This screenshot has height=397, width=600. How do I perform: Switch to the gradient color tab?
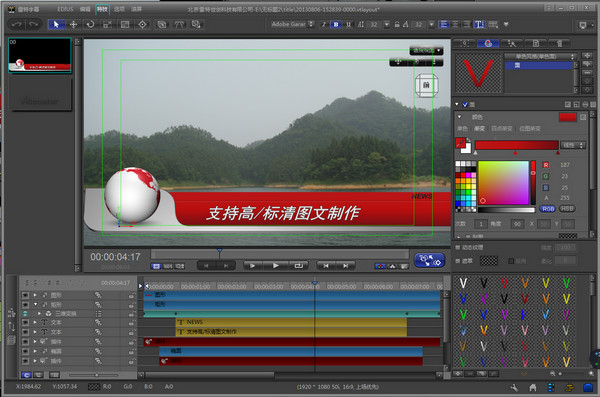(x=479, y=129)
